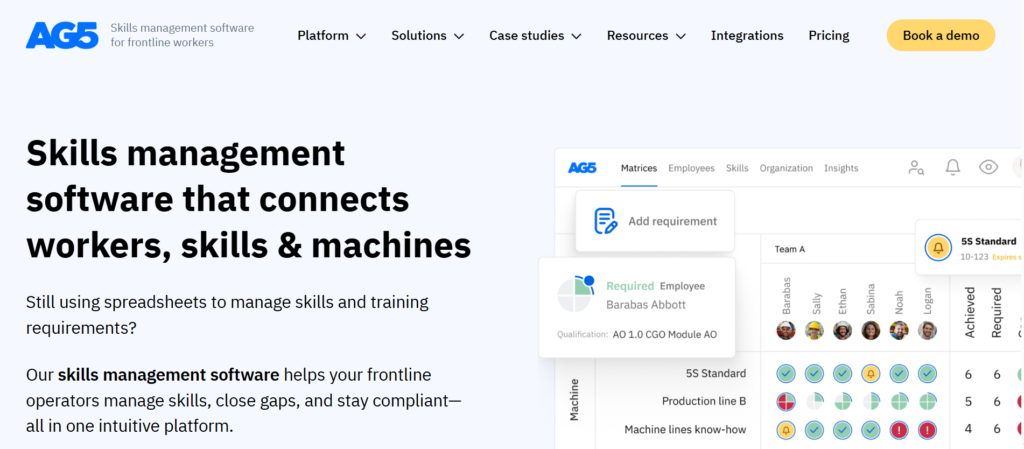Toggle the eye visibility icon in app toolbar
Screen dimensions: 1024x449
pyautogui.click(x=989, y=168)
